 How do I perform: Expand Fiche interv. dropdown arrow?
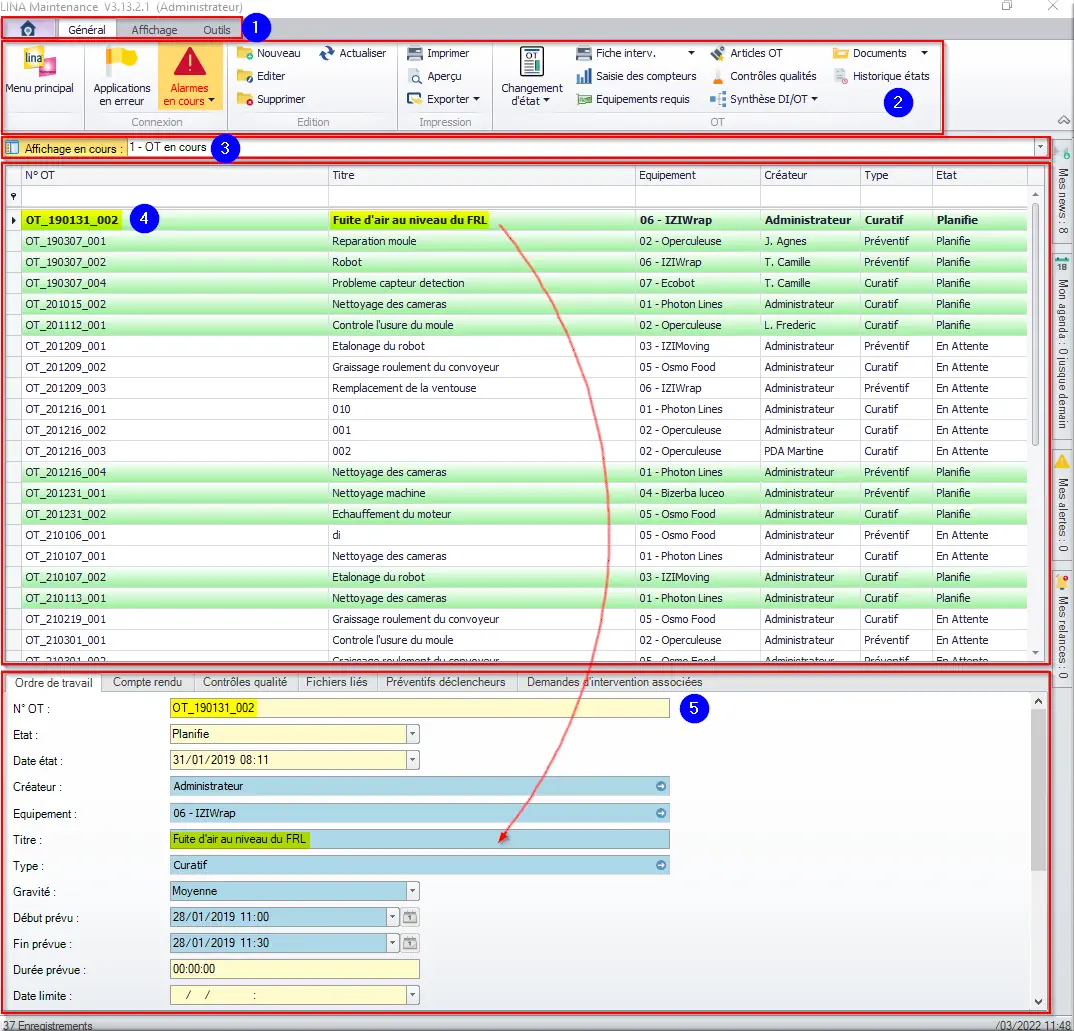[691, 53]
